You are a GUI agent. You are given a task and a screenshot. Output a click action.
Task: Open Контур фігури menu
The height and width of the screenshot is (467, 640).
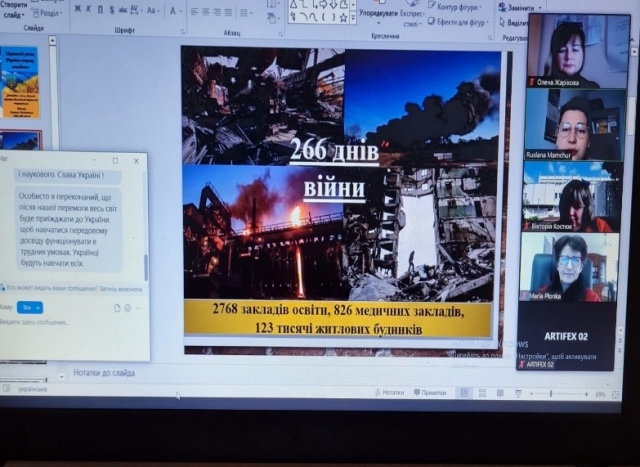[x=455, y=7]
